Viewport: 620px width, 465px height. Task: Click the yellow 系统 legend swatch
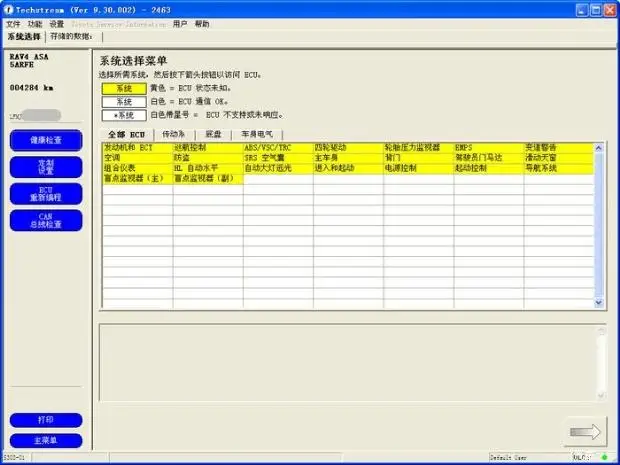click(124, 89)
